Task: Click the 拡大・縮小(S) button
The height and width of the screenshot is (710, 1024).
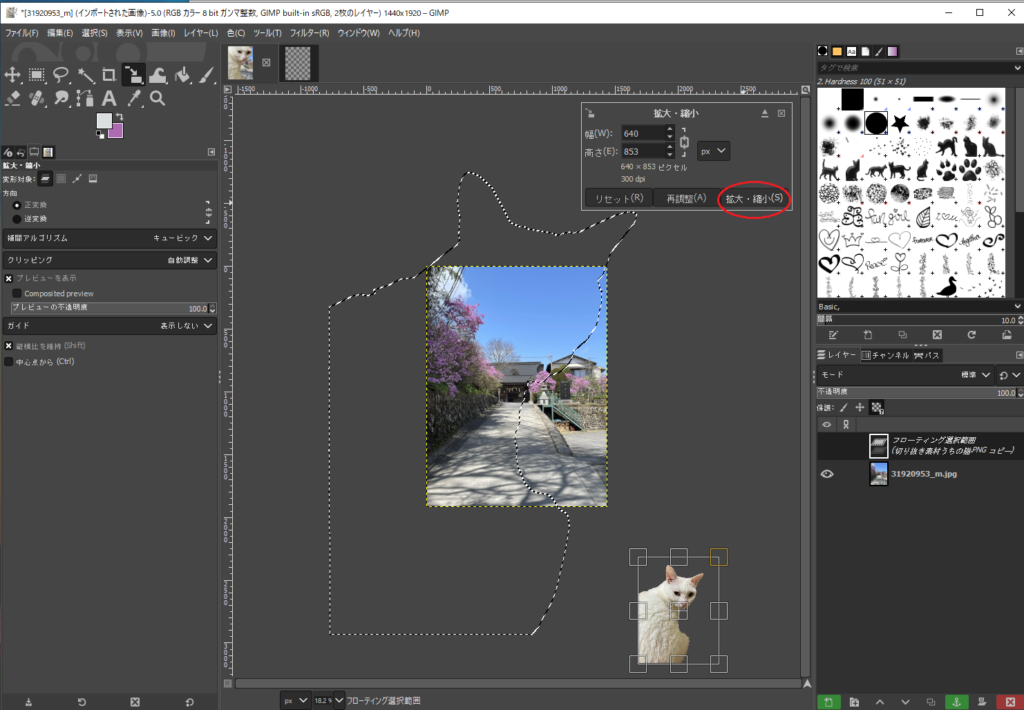Action: pos(753,199)
